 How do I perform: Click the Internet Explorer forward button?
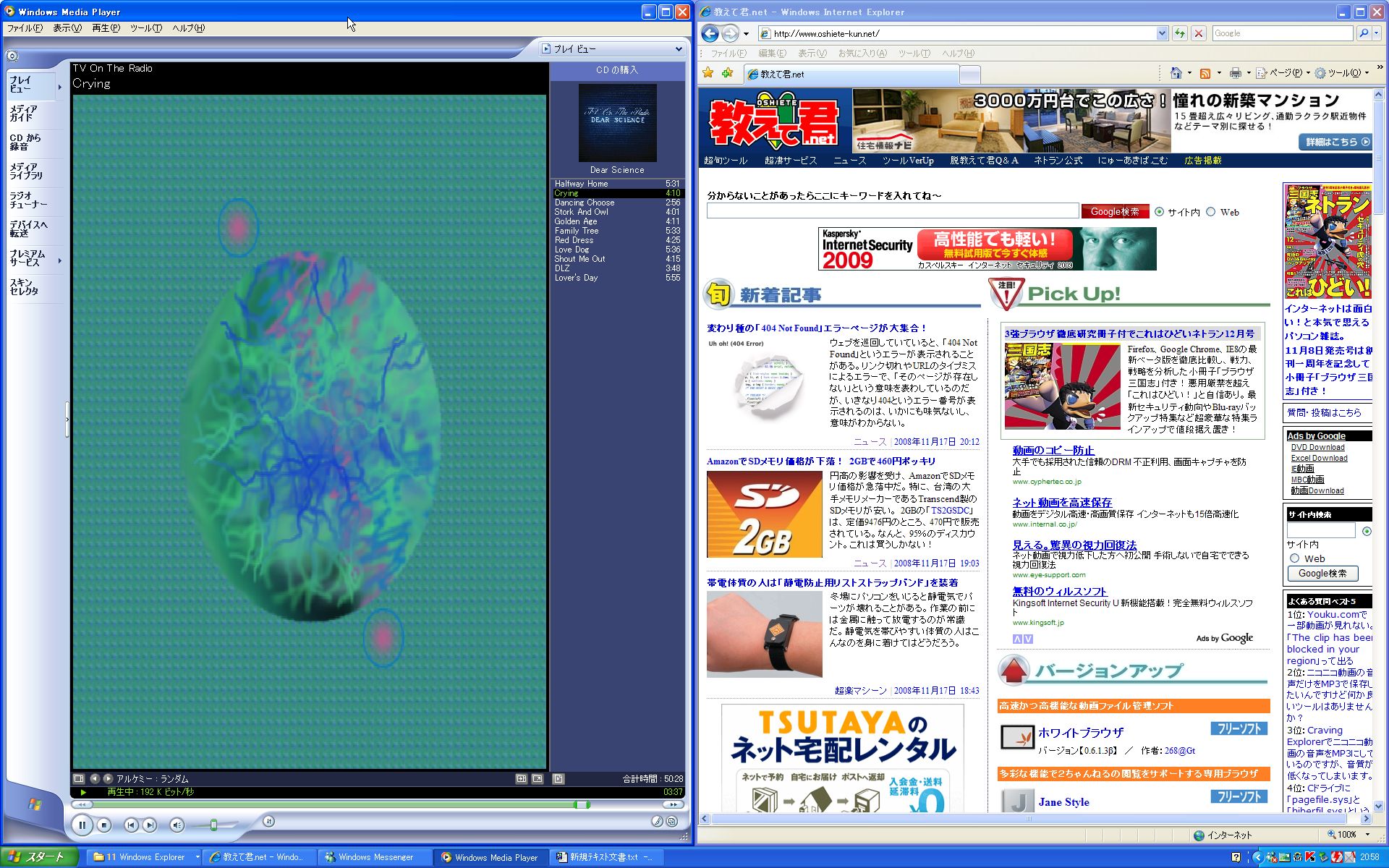(730, 33)
